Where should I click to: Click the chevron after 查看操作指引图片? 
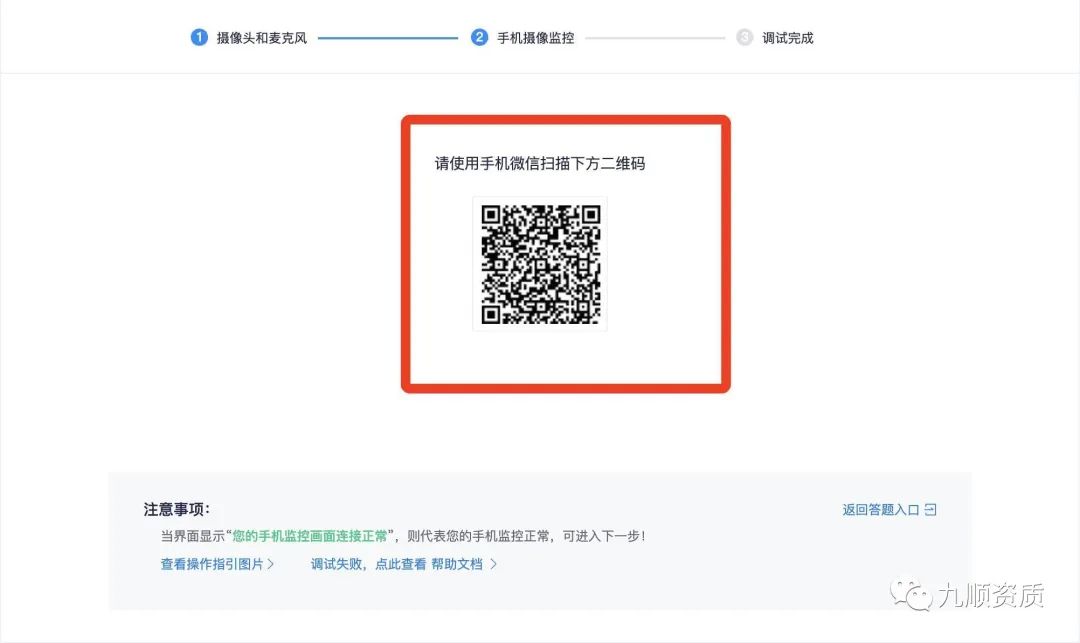[x=271, y=564]
